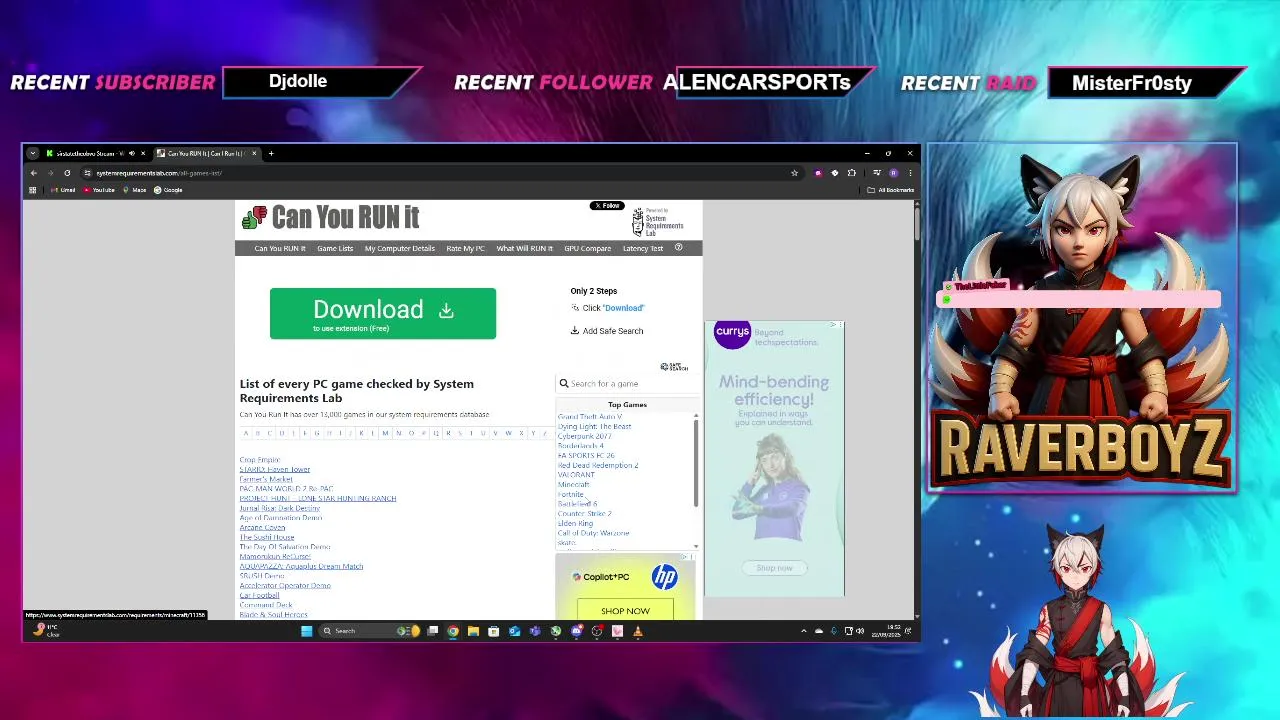1280x720 pixels.
Task: Open the Chrome apps grid shortcut
Action: (x=33, y=190)
